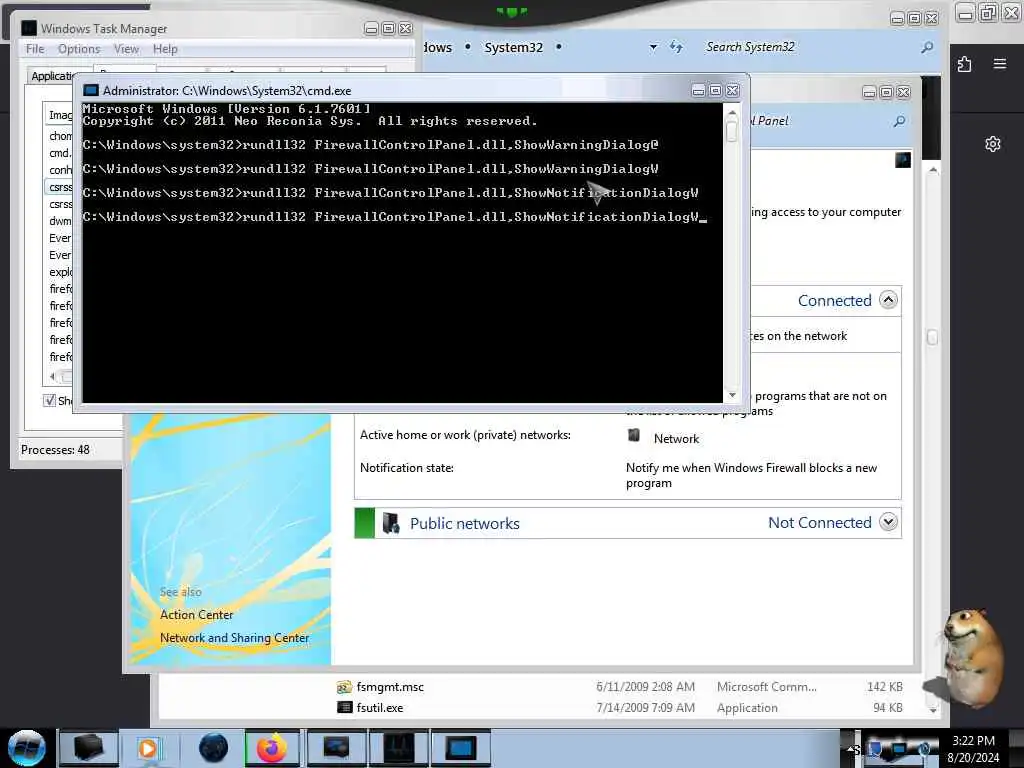Click the magnifier in the Search System32 box
Screen dimensions: 1024x768
(x=927, y=47)
